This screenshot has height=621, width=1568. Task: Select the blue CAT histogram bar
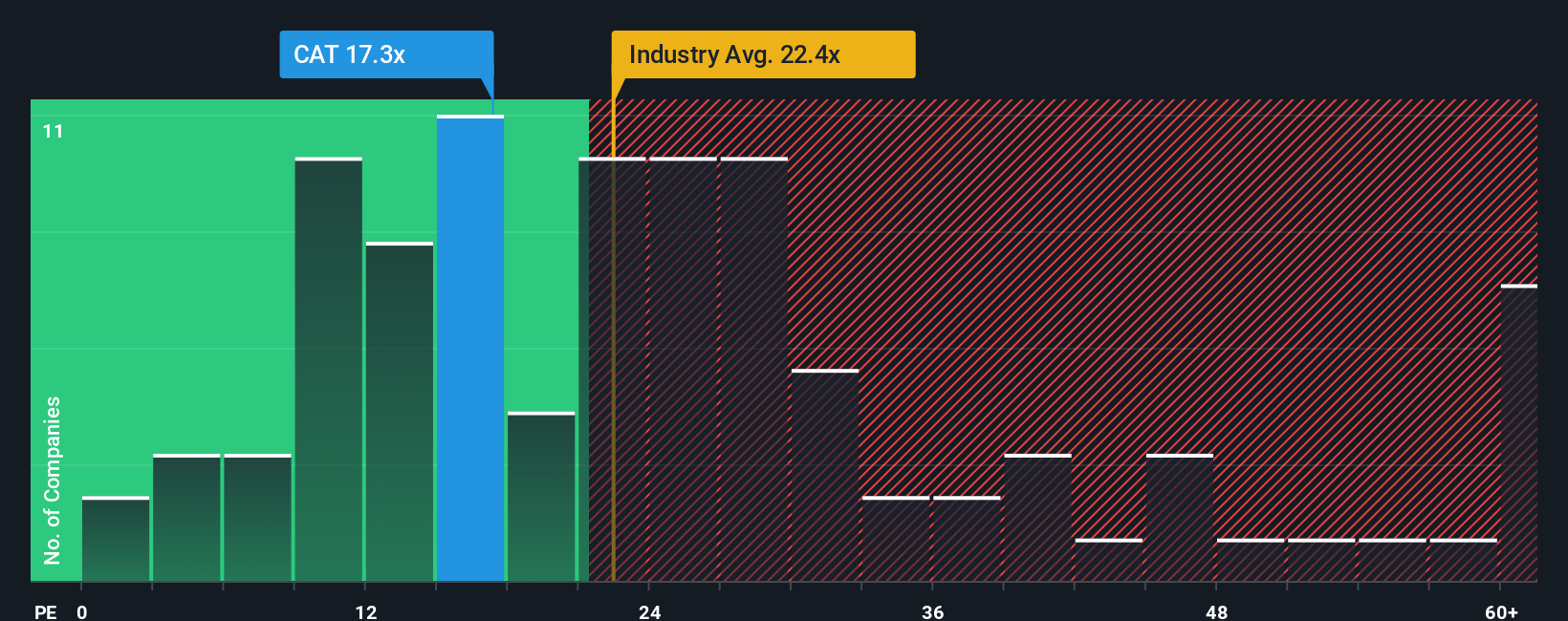(x=470, y=348)
